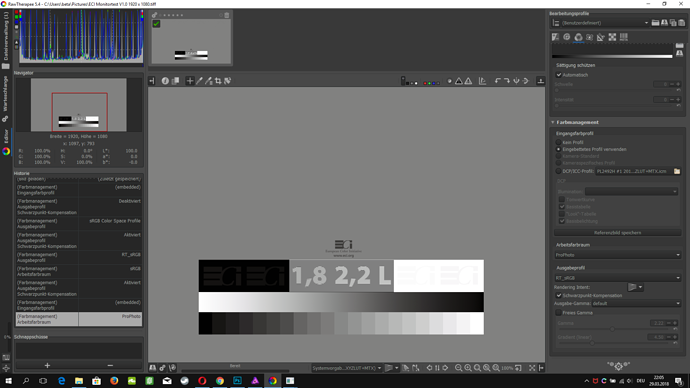
Task: Open the Raw tools tab
Action: [612, 37]
